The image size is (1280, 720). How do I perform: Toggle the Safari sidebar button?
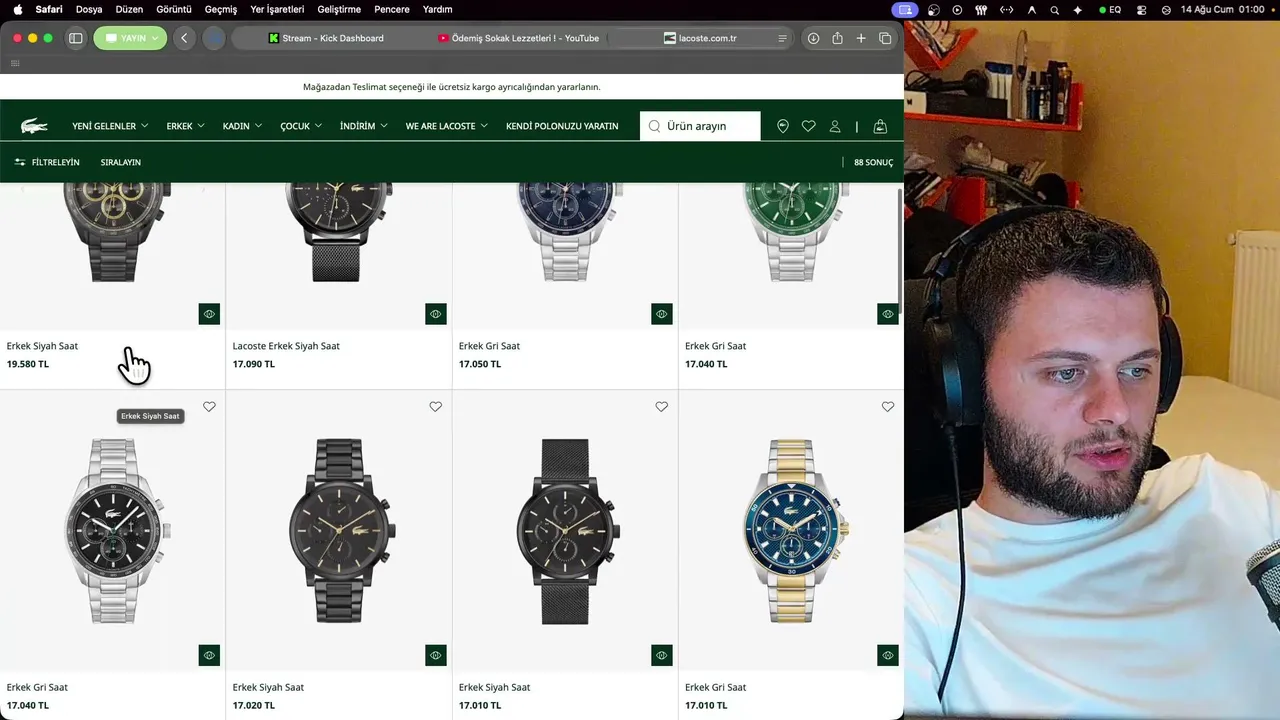pos(75,38)
